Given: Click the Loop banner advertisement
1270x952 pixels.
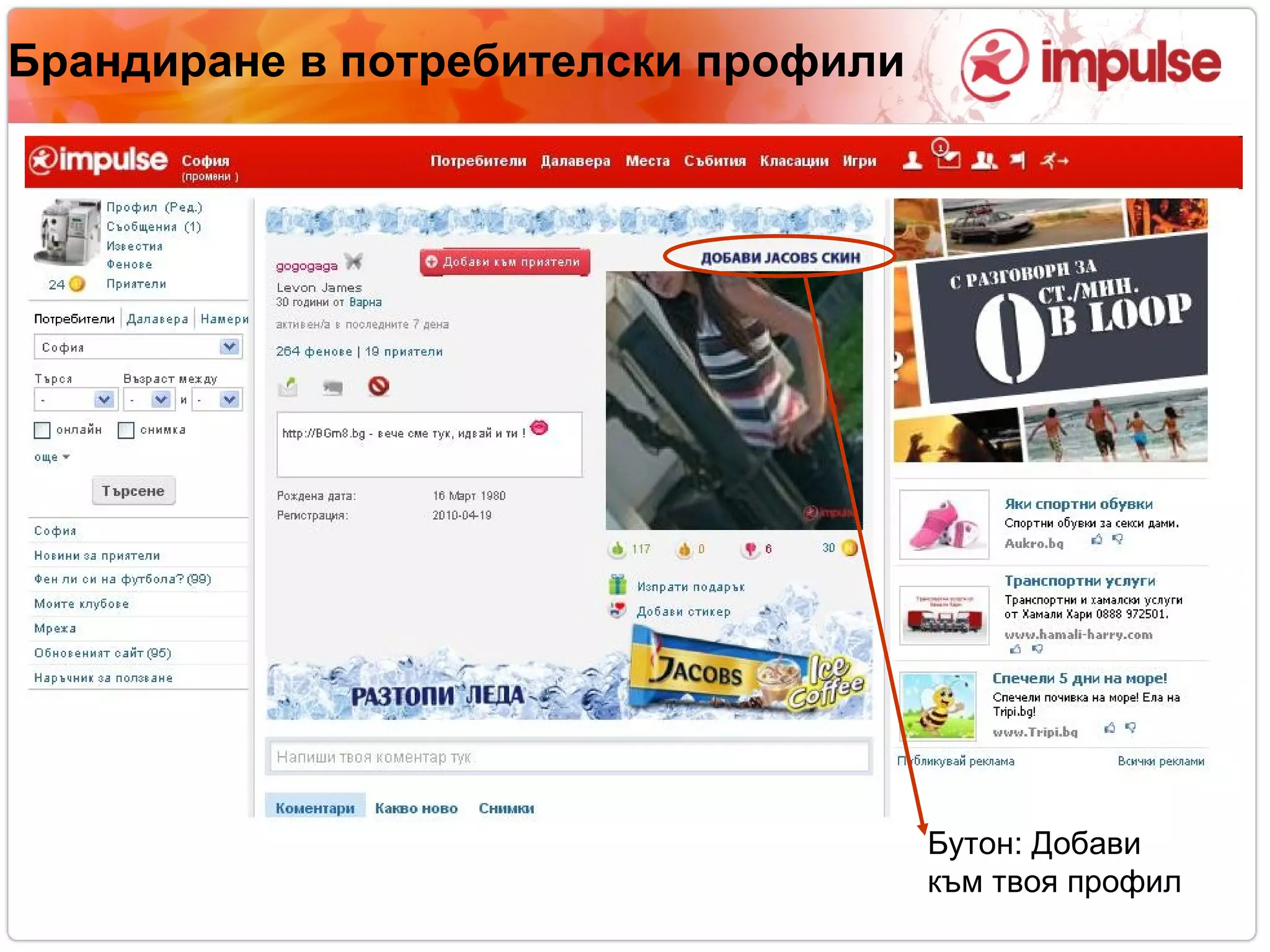Looking at the screenshot, I should [1050, 330].
